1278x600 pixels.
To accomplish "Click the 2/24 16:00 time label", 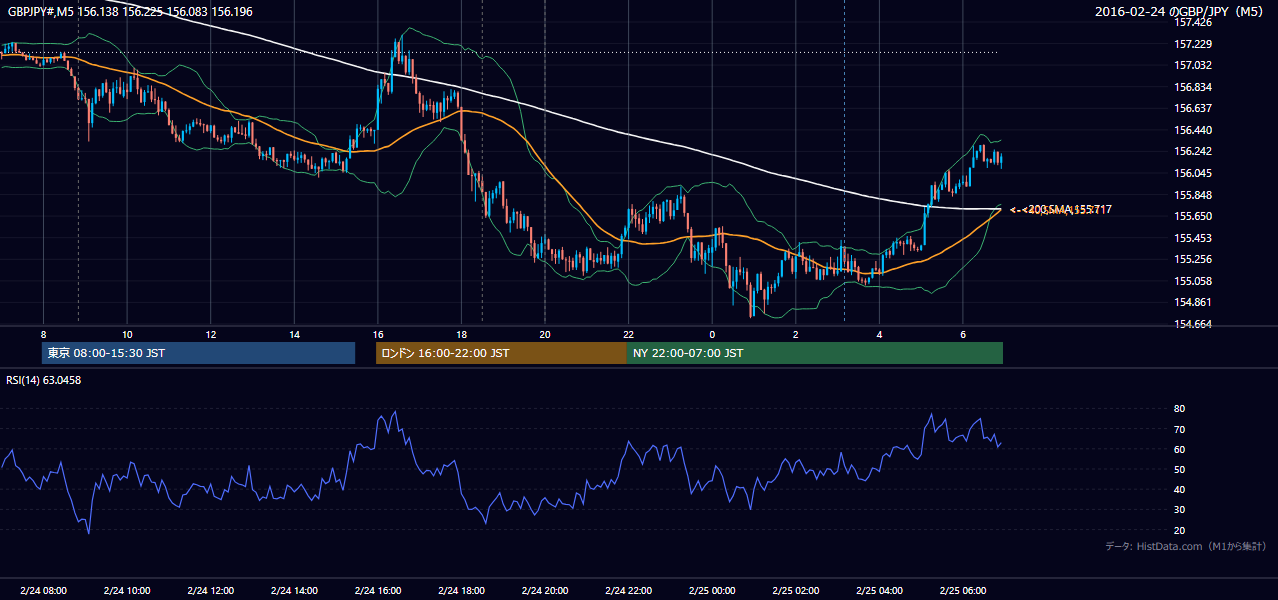I will [x=377, y=591].
